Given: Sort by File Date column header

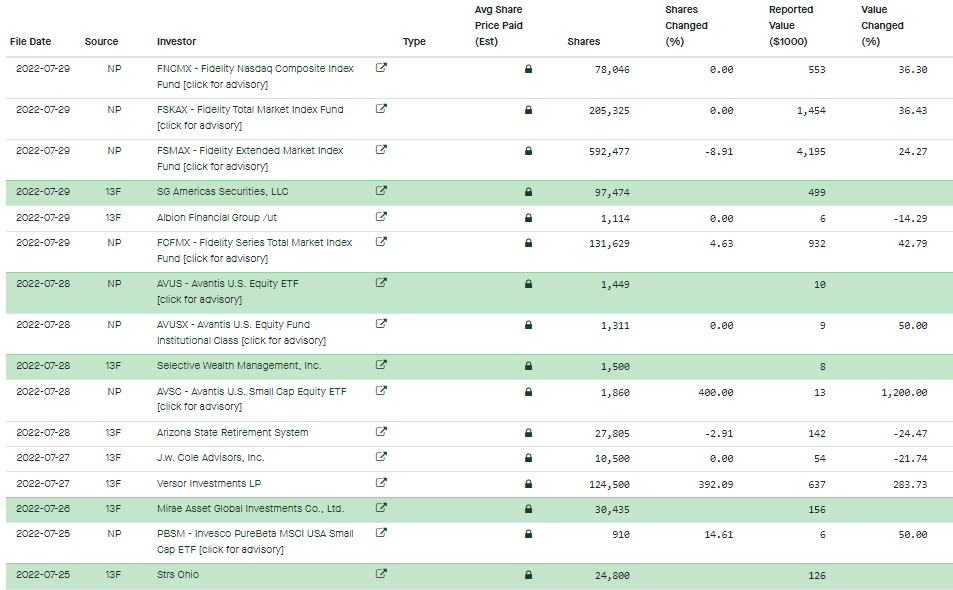Looking at the screenshot, I should tap(30, 41).
